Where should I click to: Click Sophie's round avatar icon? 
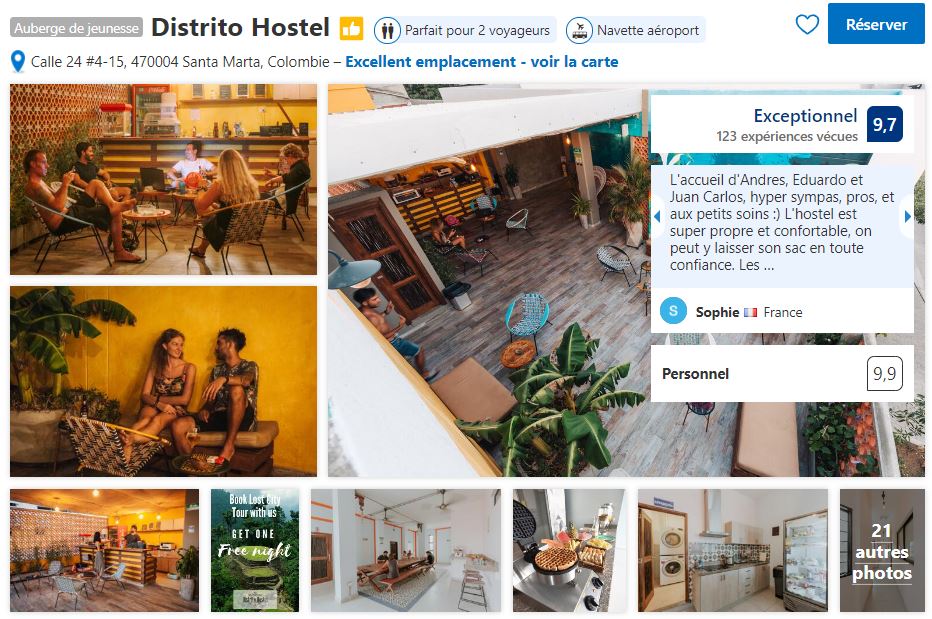673,311
